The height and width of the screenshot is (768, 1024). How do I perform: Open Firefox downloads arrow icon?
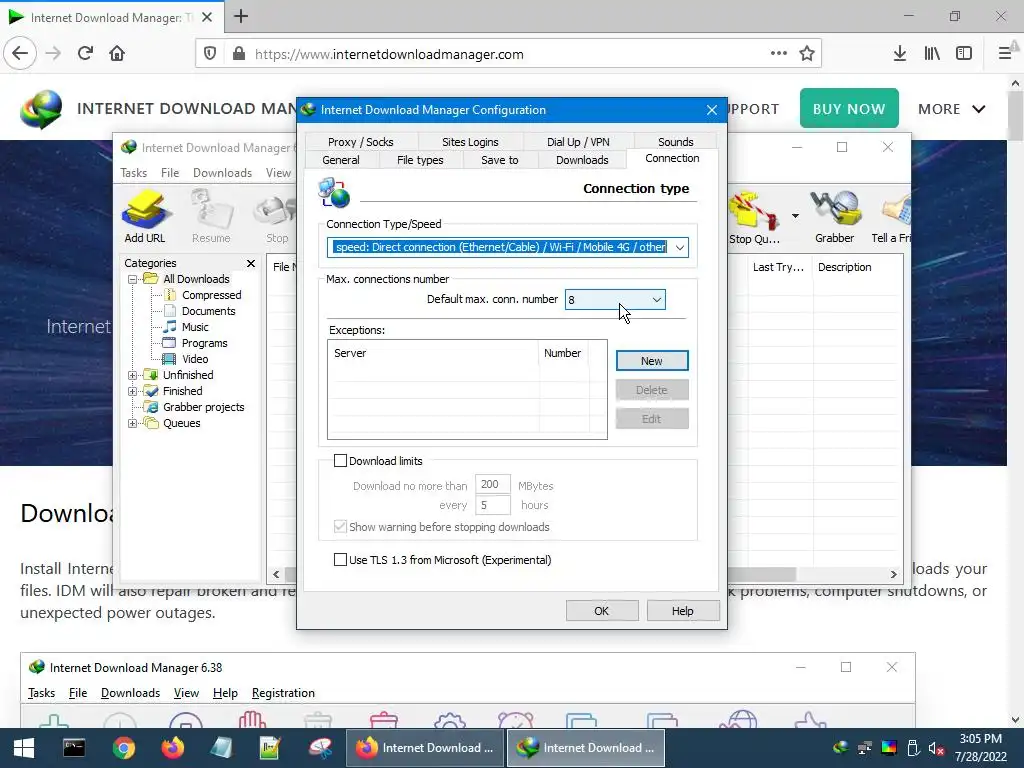tap(899, 54)
